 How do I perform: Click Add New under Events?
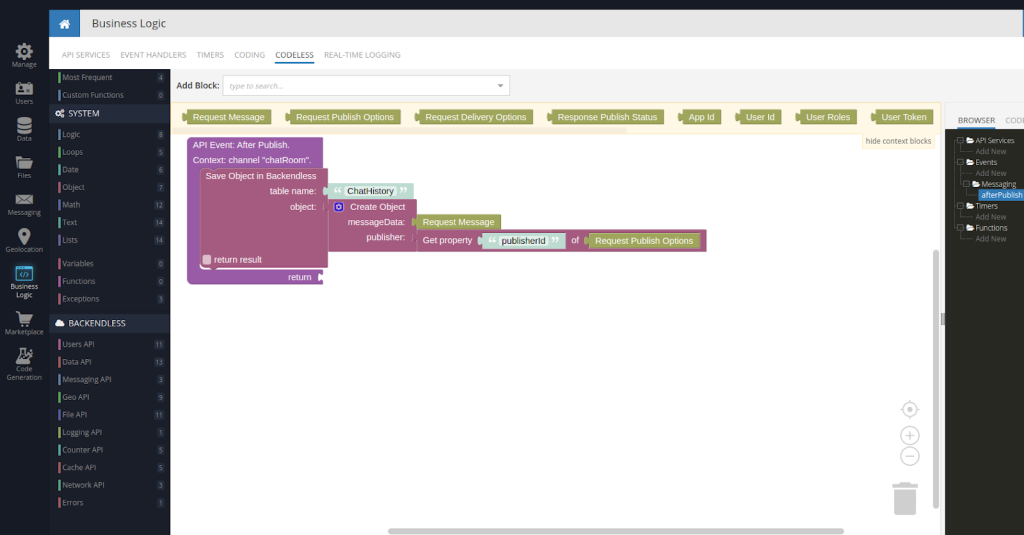[991, 173]
